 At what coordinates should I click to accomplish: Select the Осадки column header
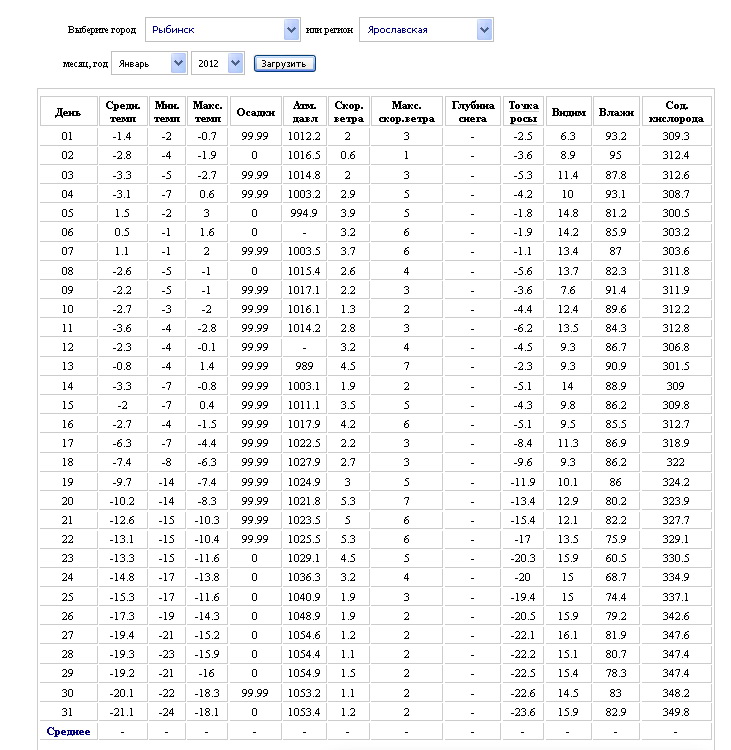point(255,112)
